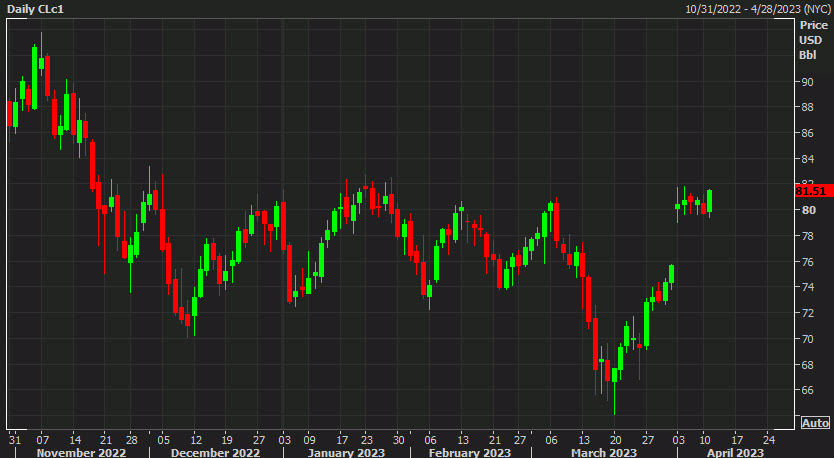Click the 07 date tick in November
The height and width of the screenshot is (458, 834).
43,440
